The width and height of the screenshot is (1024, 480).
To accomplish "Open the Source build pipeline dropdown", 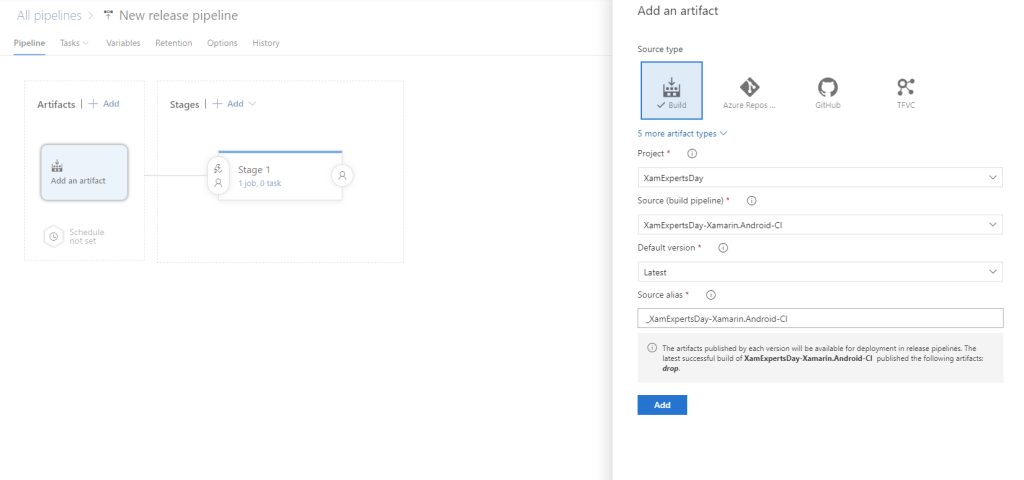I will pyautogui.click(x=819, y=225).
